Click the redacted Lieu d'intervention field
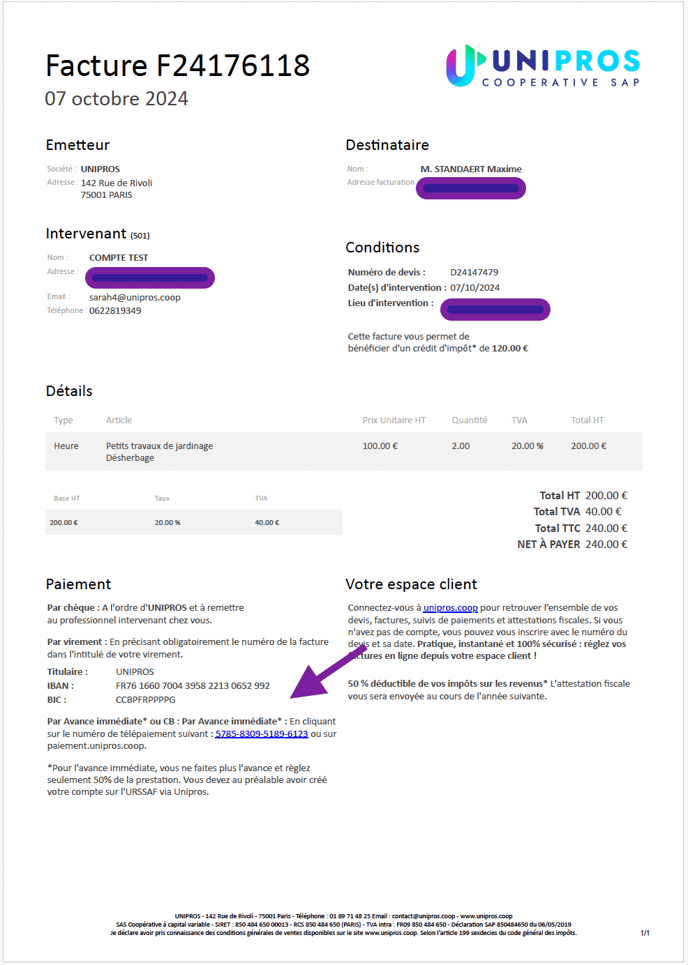Viewport: 688px width, 965px height. tap(495, 310)
